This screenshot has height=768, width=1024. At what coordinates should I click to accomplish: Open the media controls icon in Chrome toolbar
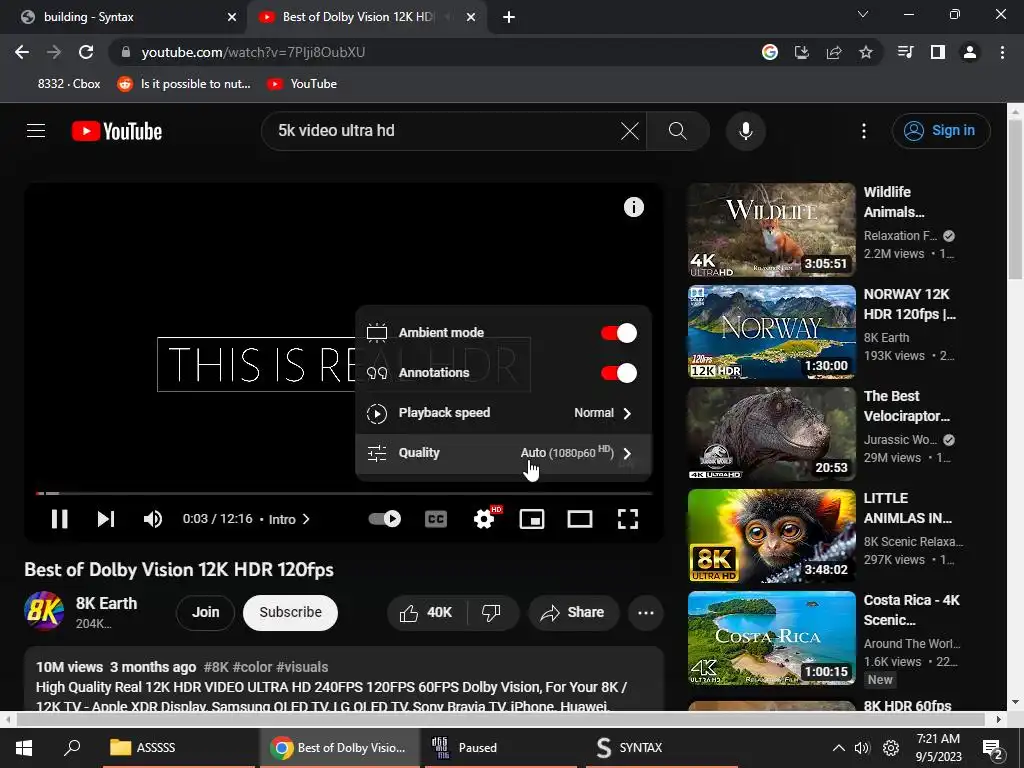[x=905, y=52]
